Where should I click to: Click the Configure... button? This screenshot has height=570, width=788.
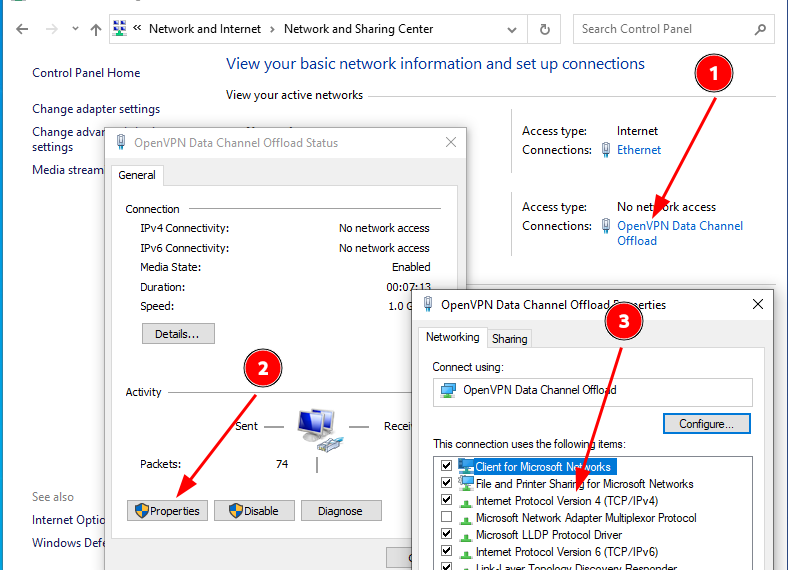707,424
